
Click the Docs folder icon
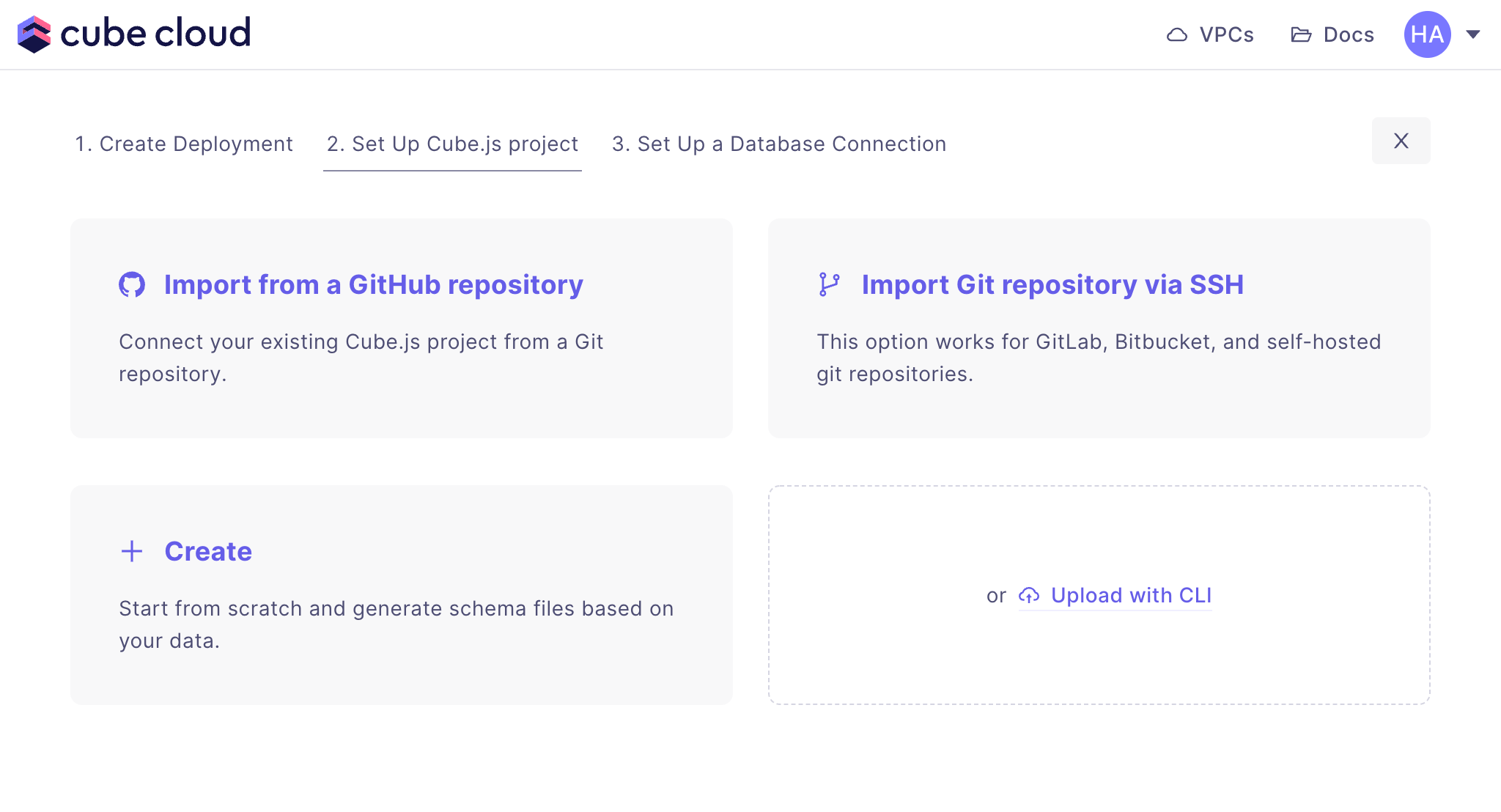tap(1301, 34)
